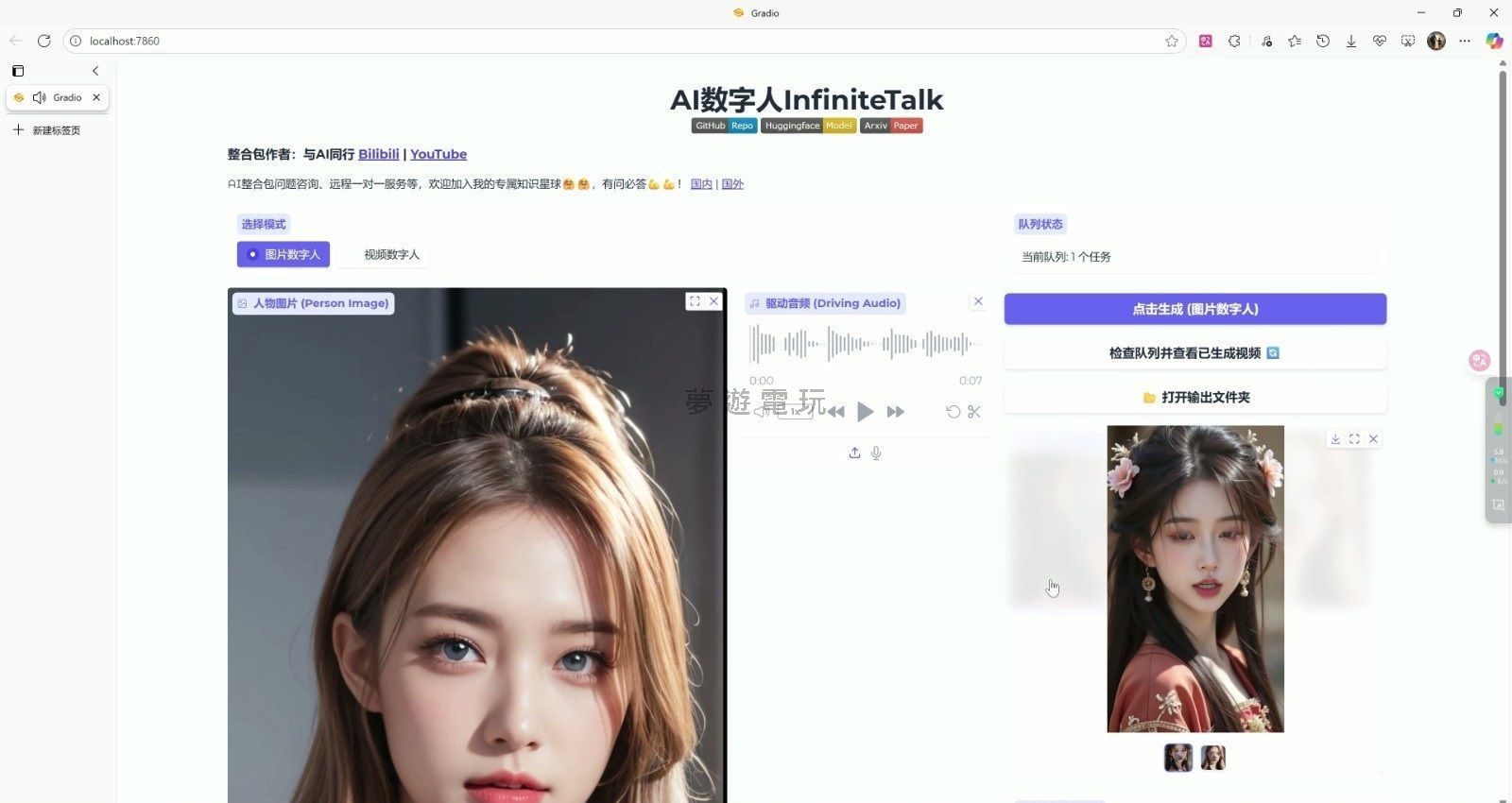
Task: Open the output folder with 打开输出文件夹
Action: click(x=1194, y=398)
